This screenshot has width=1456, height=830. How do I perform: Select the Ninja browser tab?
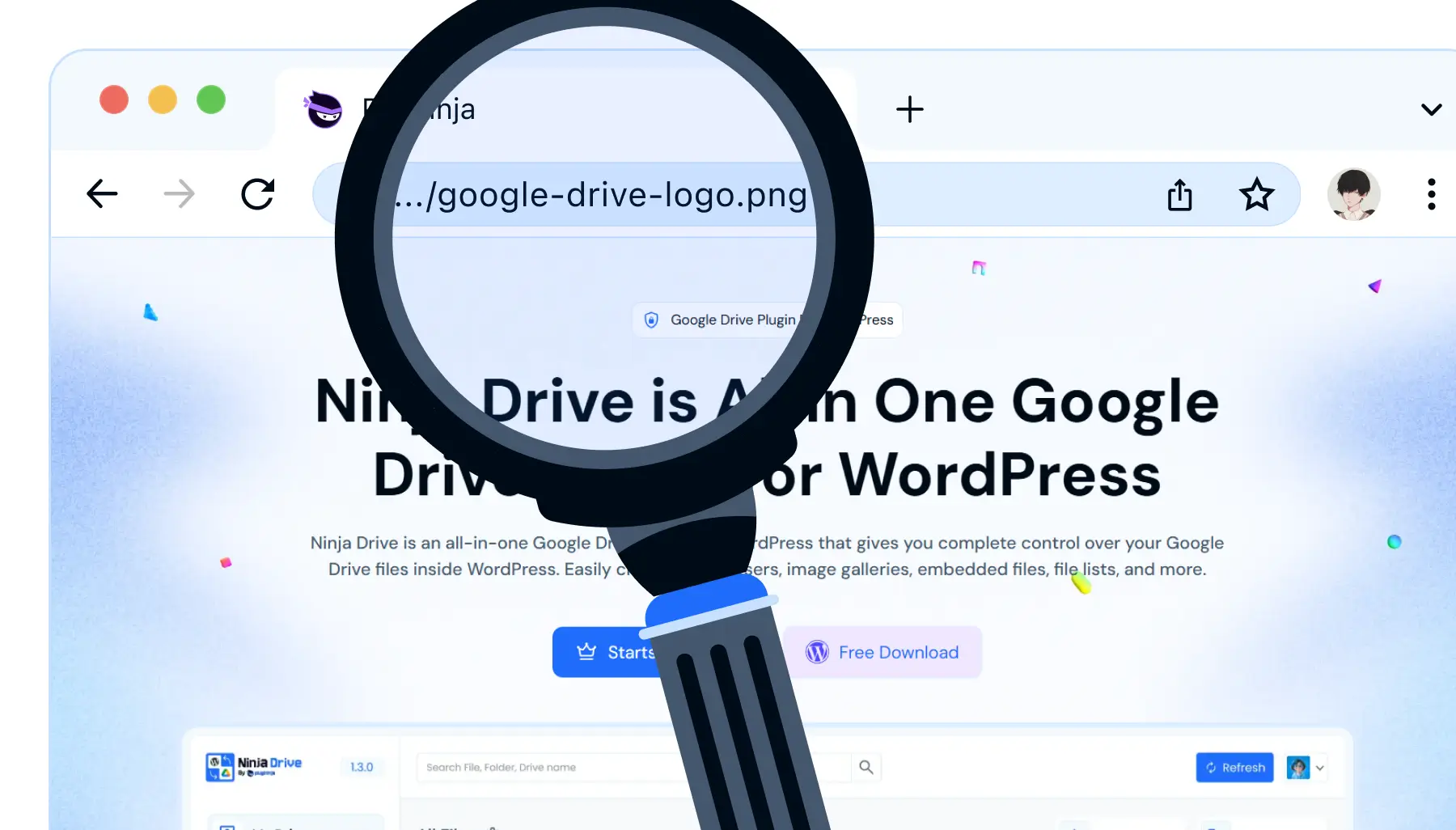(566, 109)
